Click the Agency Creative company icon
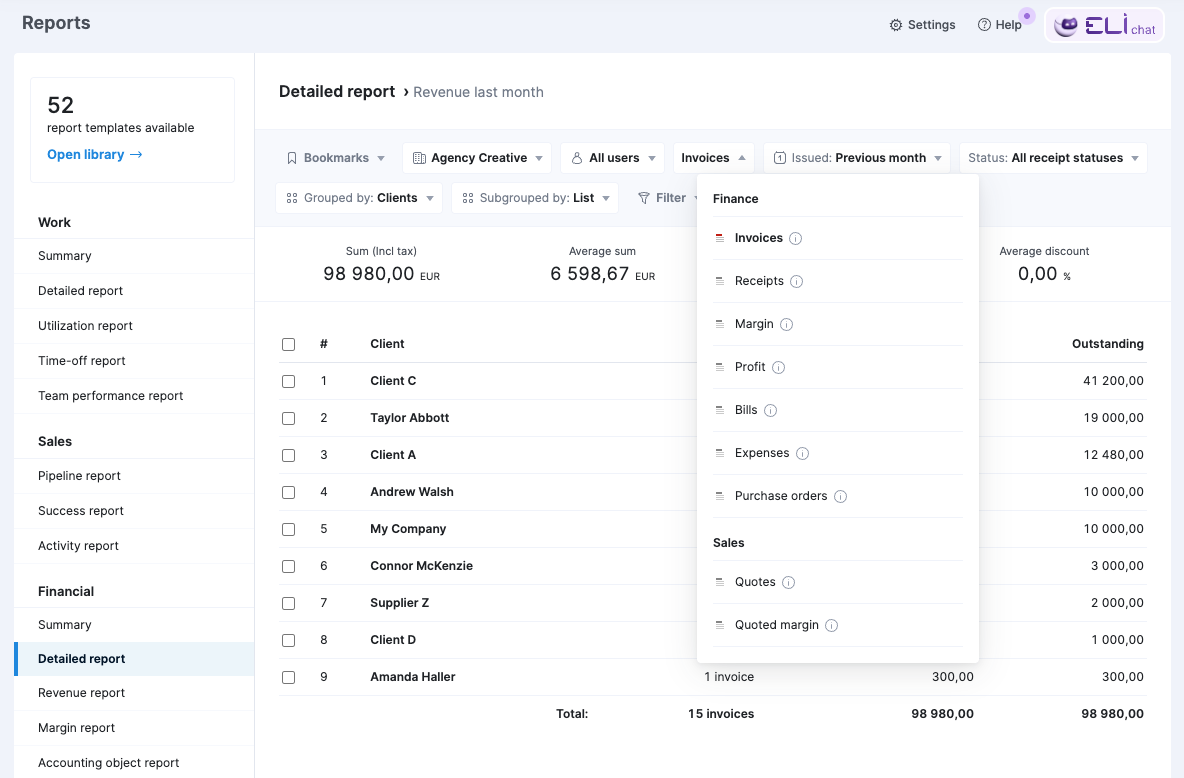 click(421, 157)
